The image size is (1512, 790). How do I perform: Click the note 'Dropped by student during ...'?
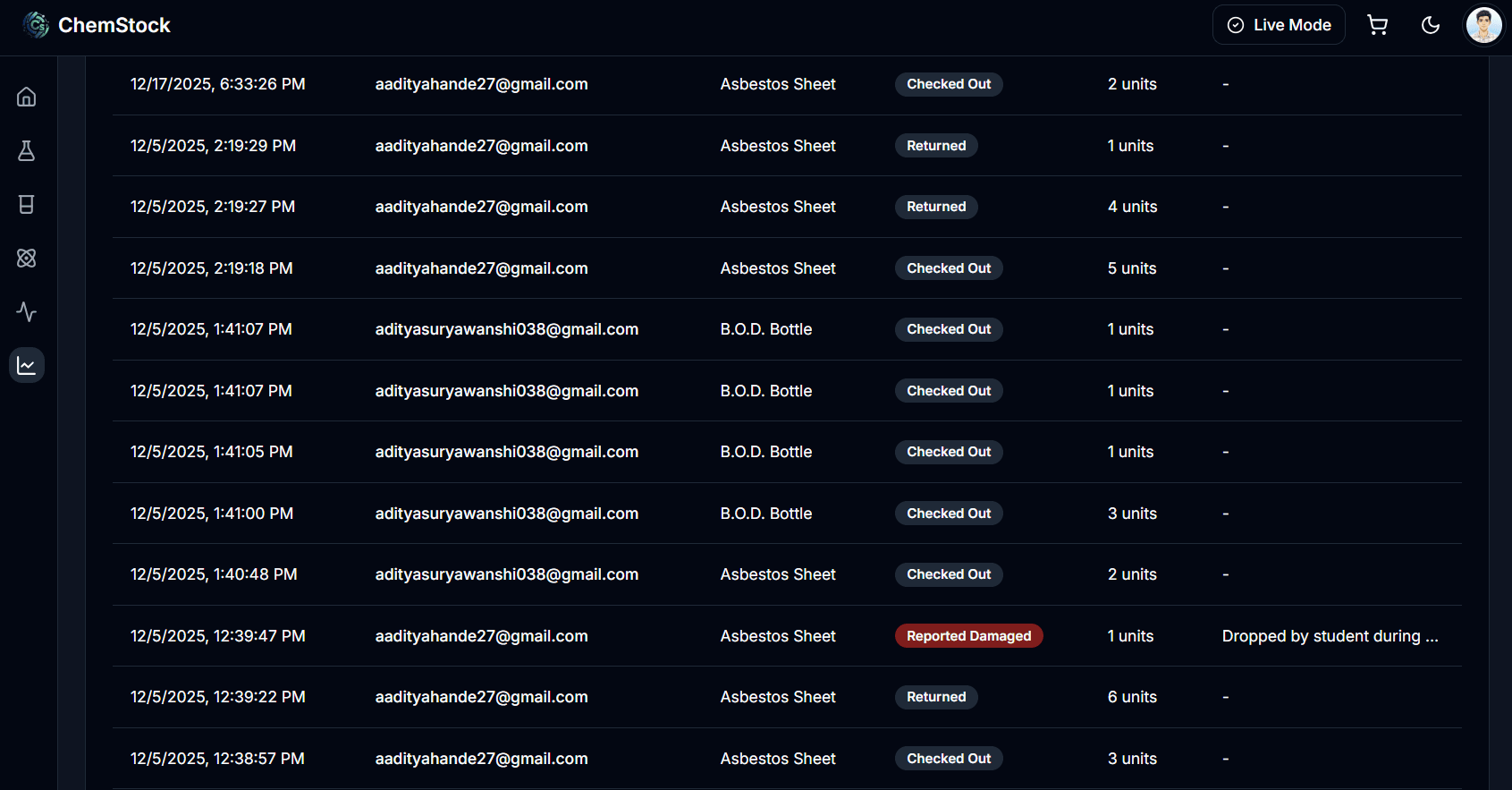coord(1330,636)
